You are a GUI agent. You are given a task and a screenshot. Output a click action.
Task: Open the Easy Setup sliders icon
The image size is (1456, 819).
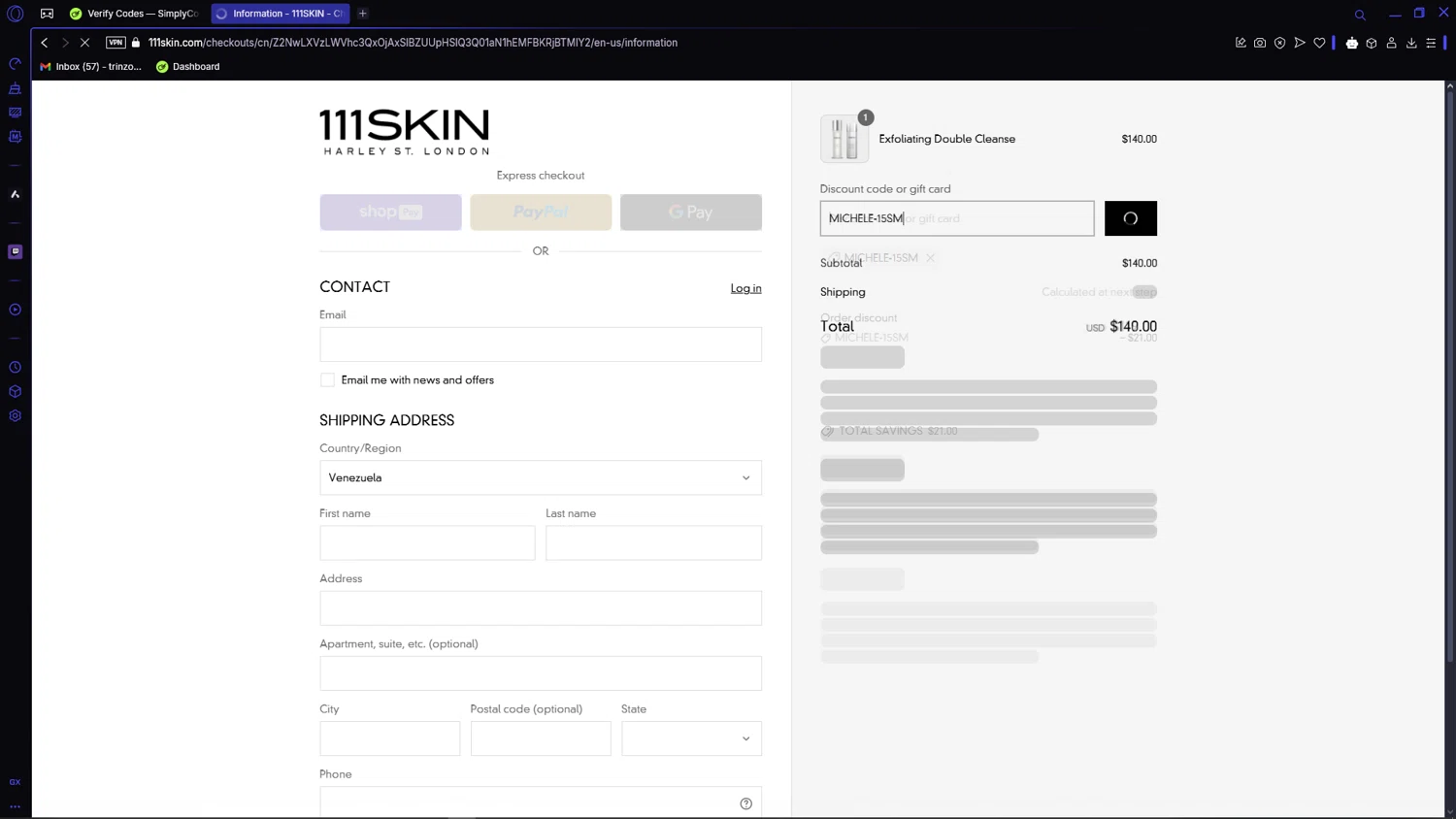coord(1431,43)
